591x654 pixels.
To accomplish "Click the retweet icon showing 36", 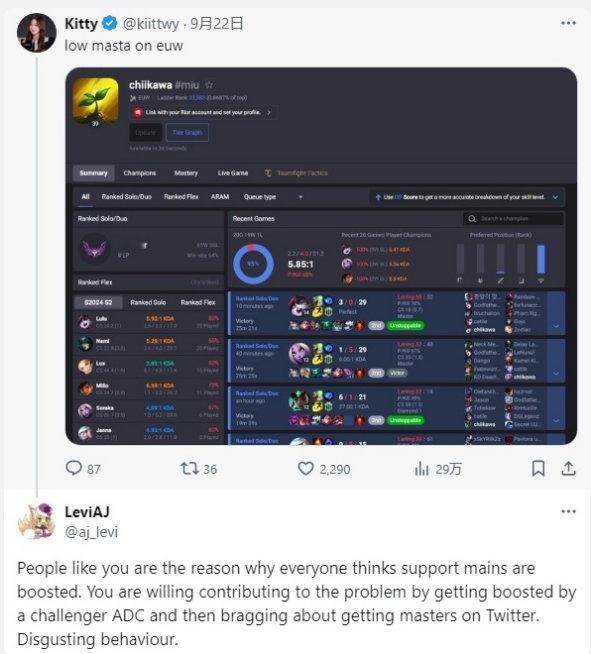I will point(189,468).
